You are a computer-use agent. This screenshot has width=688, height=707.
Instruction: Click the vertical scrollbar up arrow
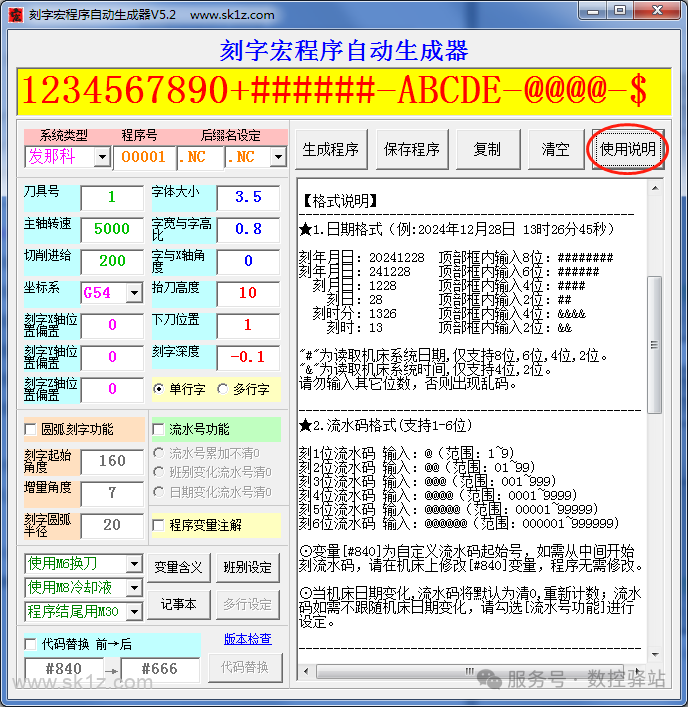click(655, 188)
